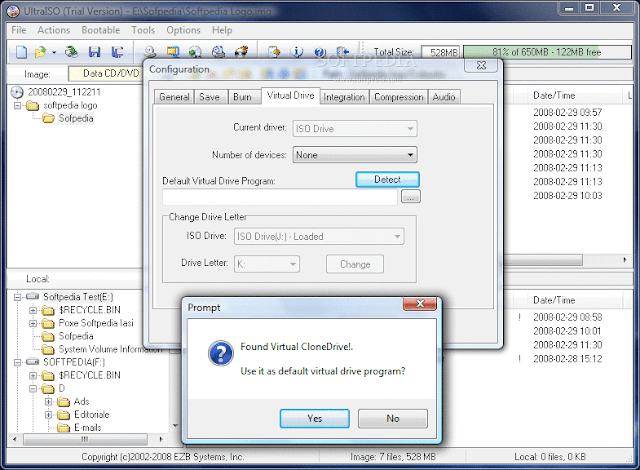Click the Detect button
Image resolution: width=640 pixels, height=470 pixels.
(387, 180)
